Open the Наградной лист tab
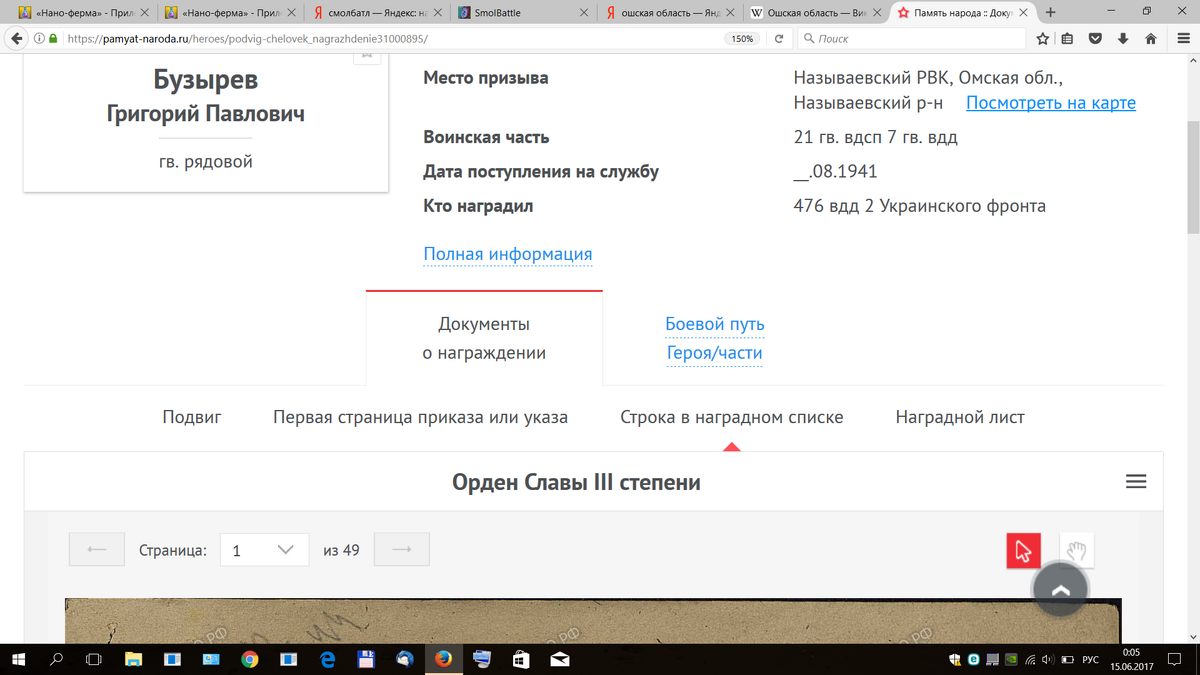This screenshot has height=675, width=1200. (x=960, y=417)
